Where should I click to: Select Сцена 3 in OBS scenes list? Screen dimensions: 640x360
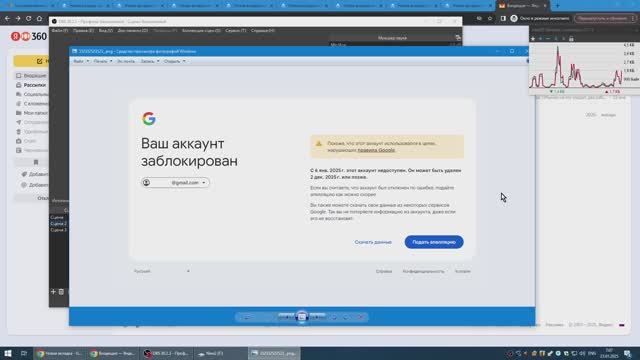pyautogui.click(x=58, y=230)
